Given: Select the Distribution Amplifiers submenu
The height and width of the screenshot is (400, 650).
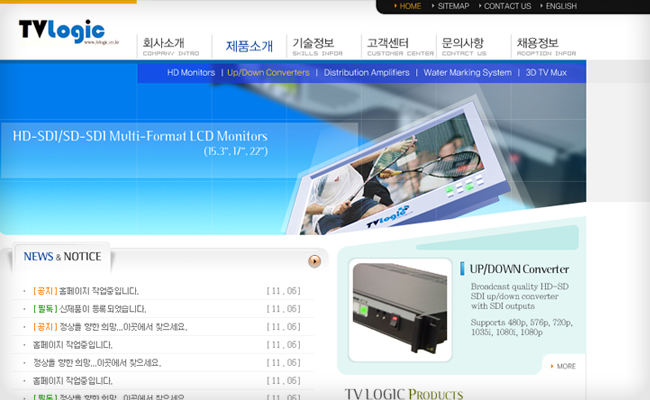Looking at the screenshot, I should pos(366,73).
